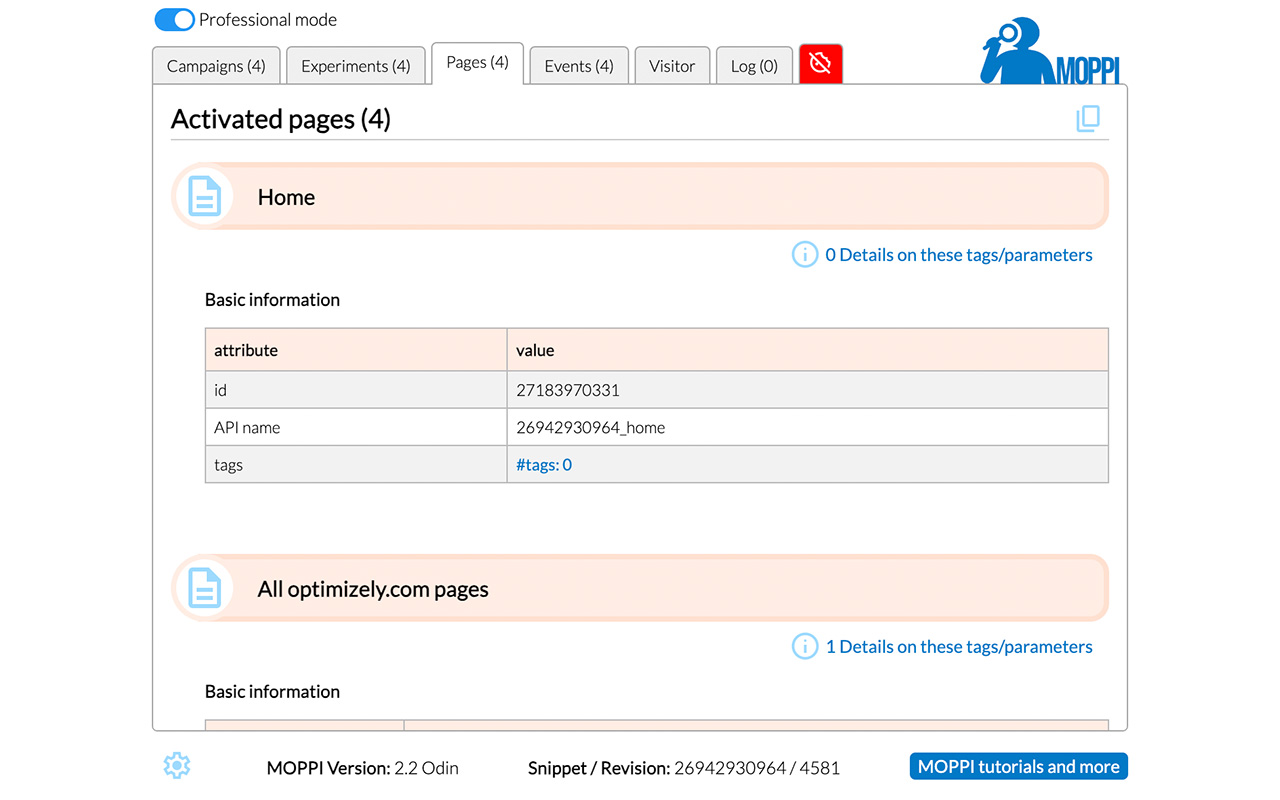The image size is (1280, 800).
Task: Open the Visitor tab
Action: pyautogui.click(x=672, y=65)
